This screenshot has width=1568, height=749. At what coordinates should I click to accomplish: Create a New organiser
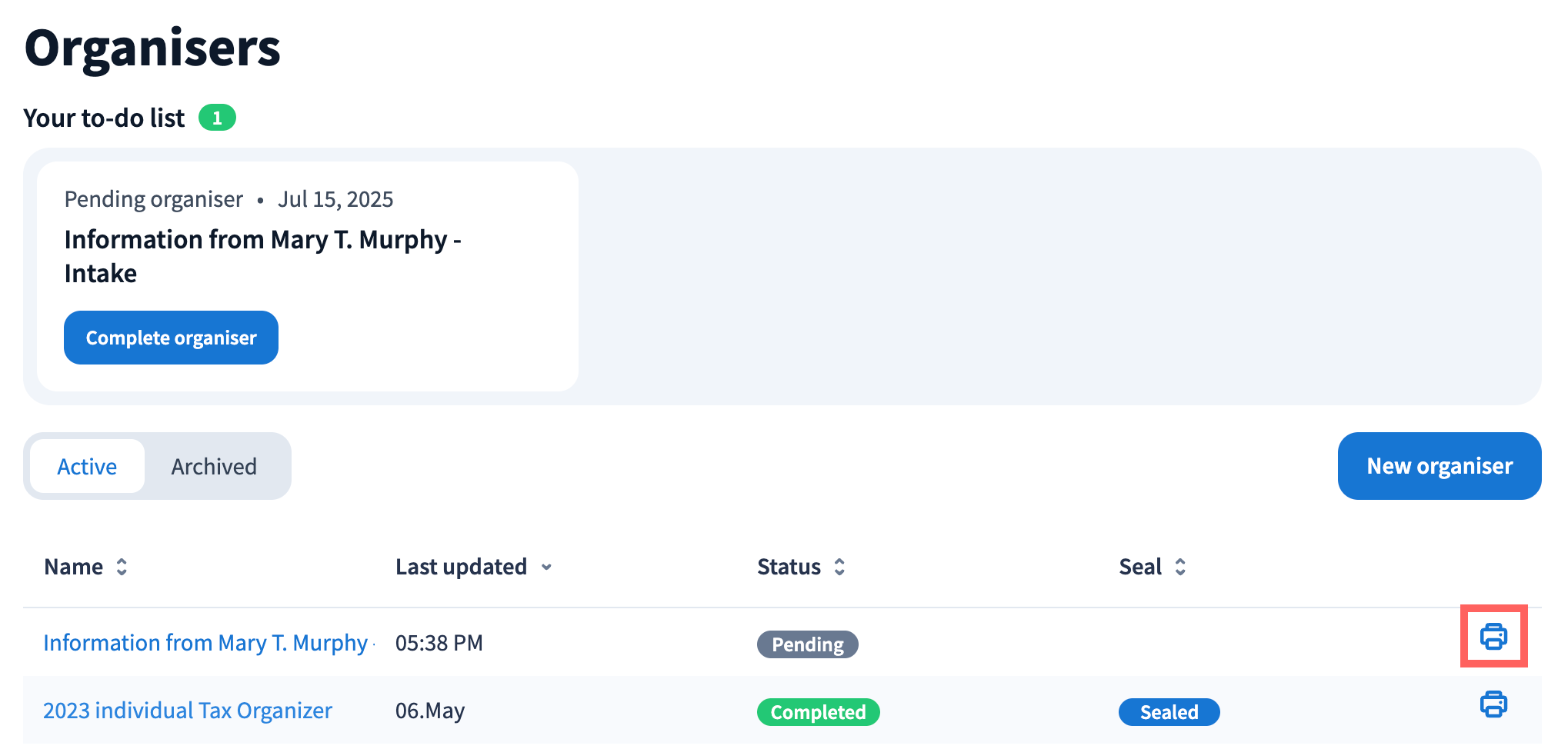[x=1439, y=466]
